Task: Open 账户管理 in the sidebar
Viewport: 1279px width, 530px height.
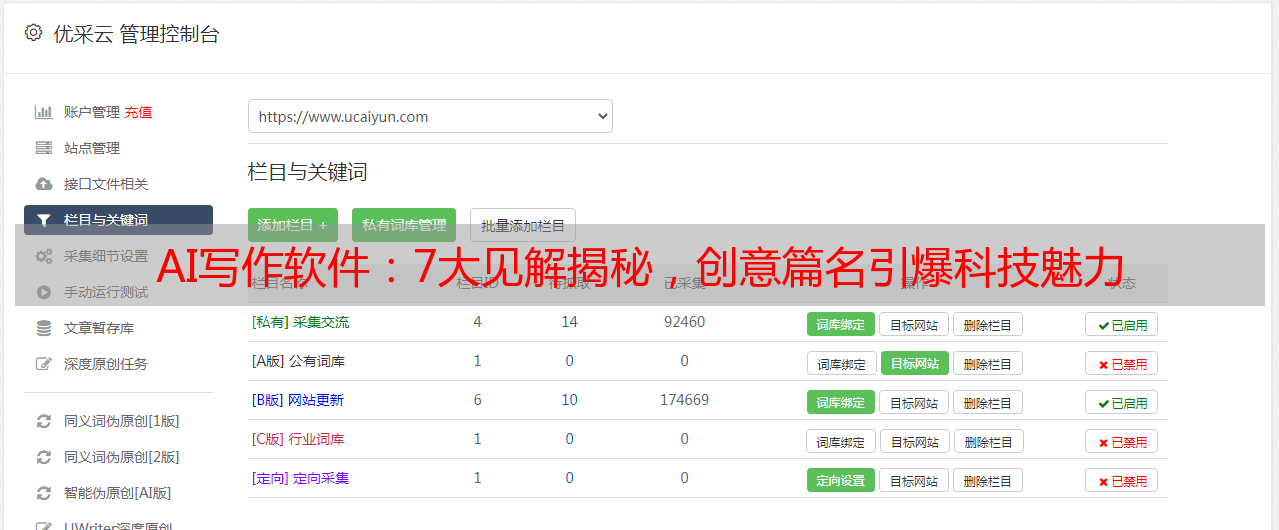Action: 92,112
